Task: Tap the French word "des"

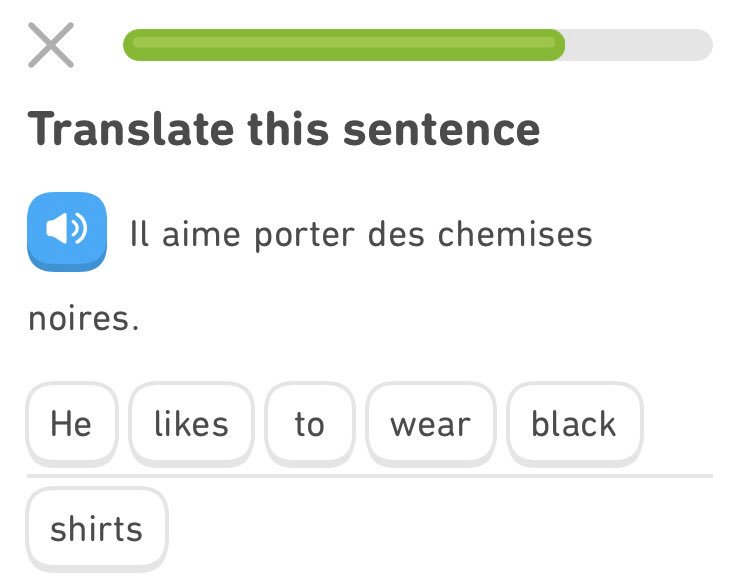Action: (x=396, y=234)
